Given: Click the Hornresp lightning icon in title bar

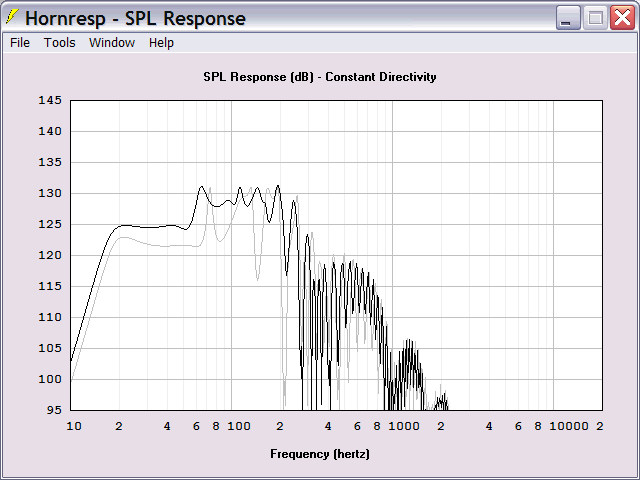Looking at the screenshot, I should tap(12, 17).
